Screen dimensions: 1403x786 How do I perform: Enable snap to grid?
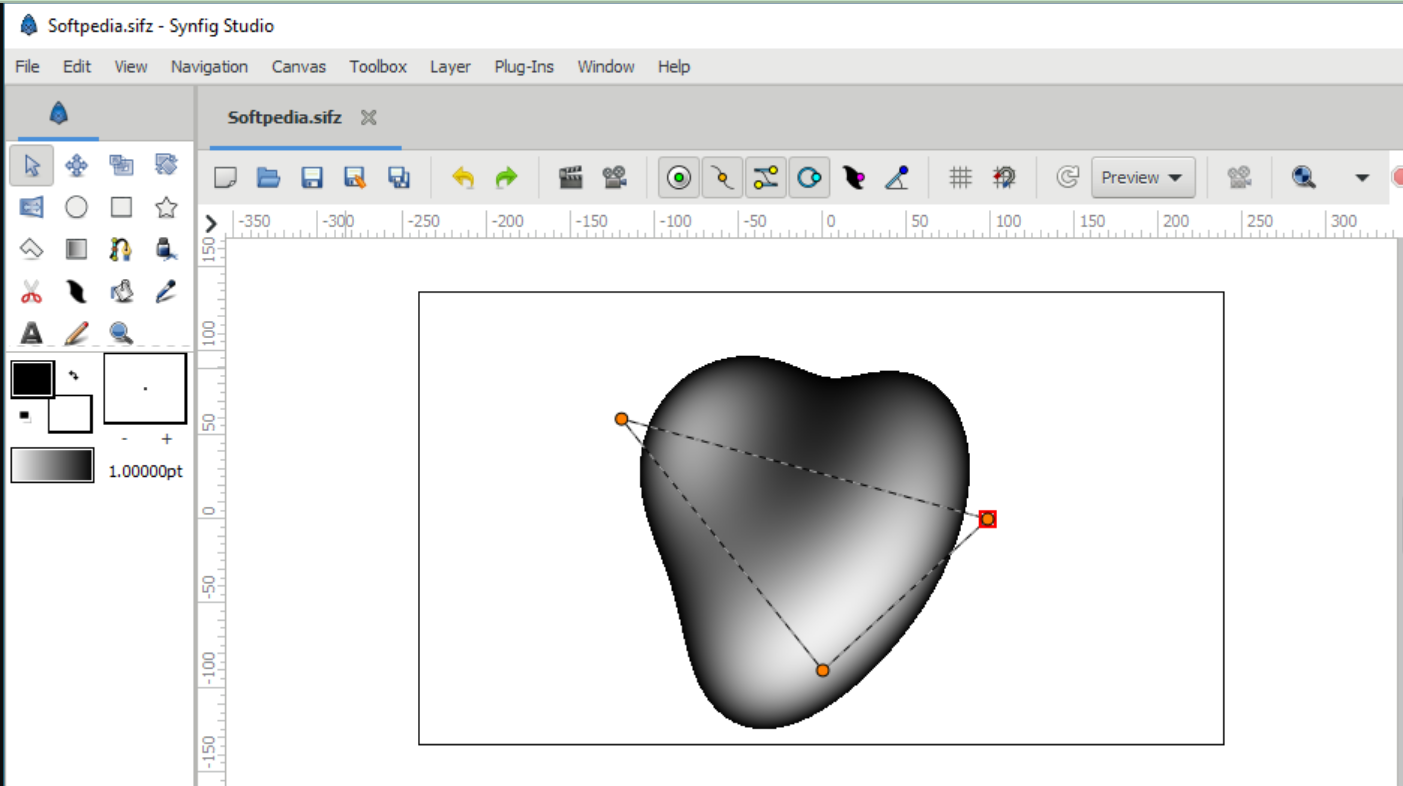[x=1004, y=177]
